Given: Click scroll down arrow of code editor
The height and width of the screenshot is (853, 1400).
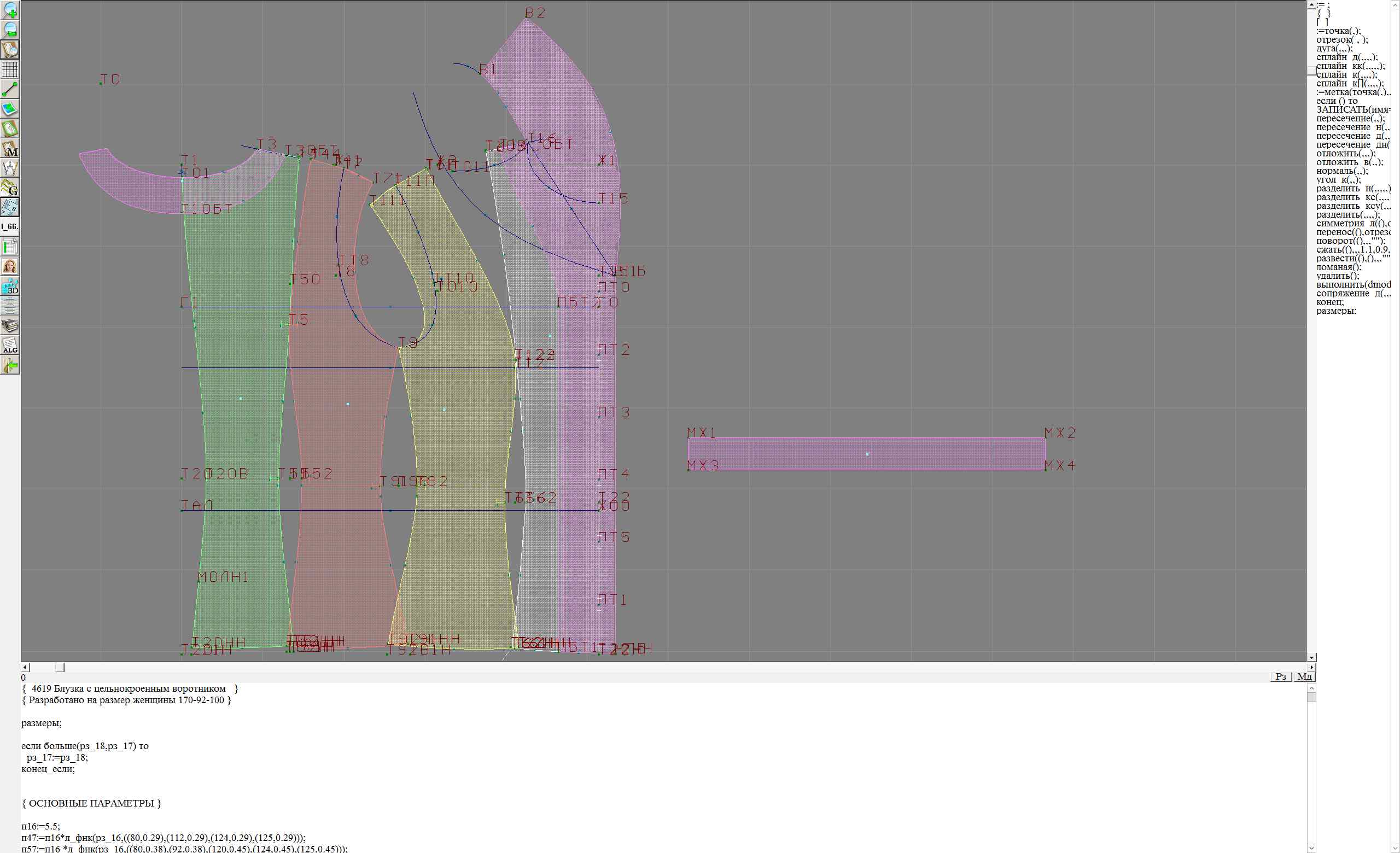Looking at the screenshot, I should (x=1311, y=849).
